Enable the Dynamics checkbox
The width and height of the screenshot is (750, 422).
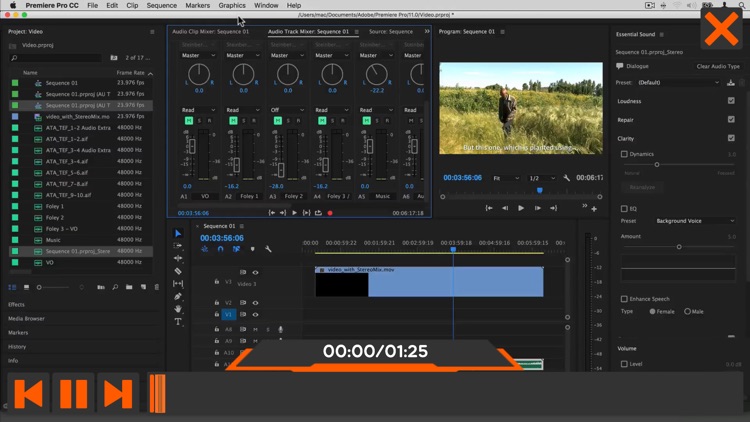[624, 154]
